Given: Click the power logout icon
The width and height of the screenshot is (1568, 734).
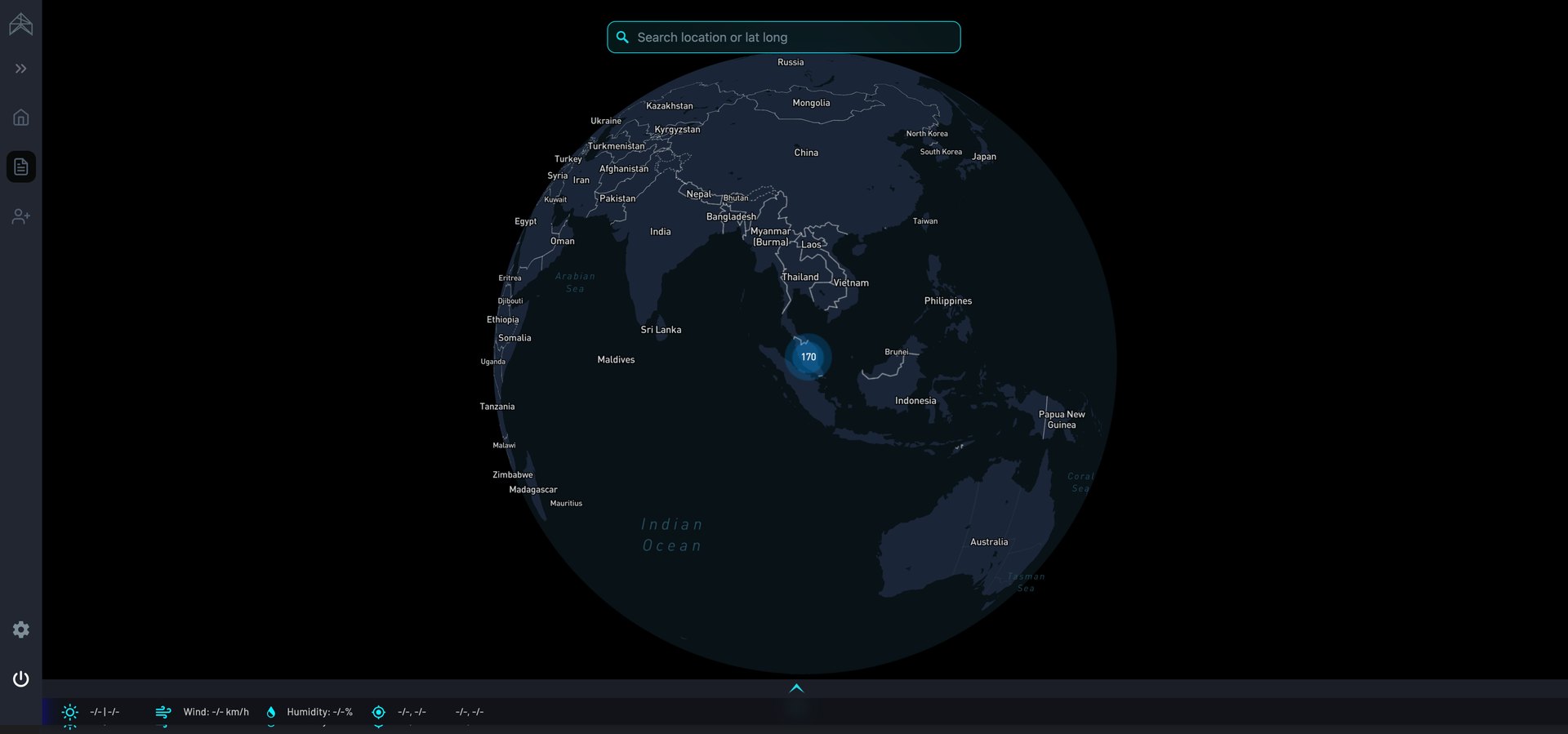Looking at the screenshot, I should [21, 678].
